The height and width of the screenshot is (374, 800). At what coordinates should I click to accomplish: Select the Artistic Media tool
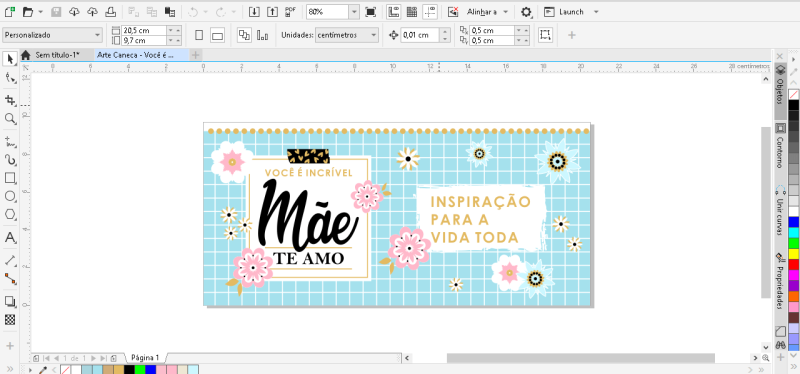tap(10, 160)
